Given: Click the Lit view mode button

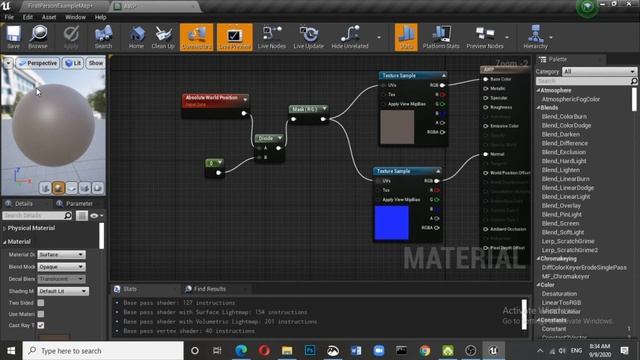Looking at the screenshot, I should pyautogui.click(x=73, y=63).
